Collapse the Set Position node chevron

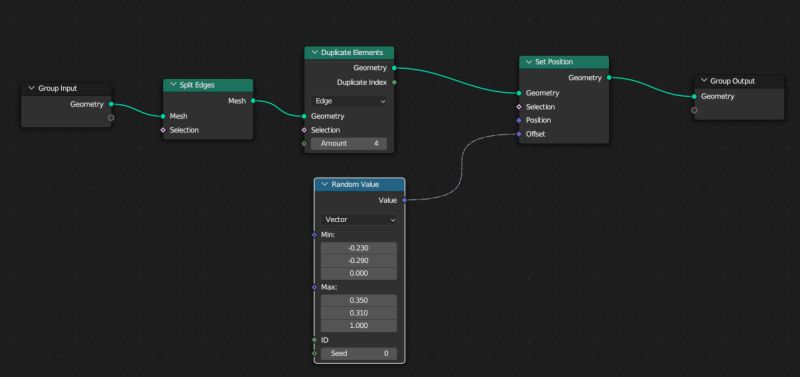(529, 62)
